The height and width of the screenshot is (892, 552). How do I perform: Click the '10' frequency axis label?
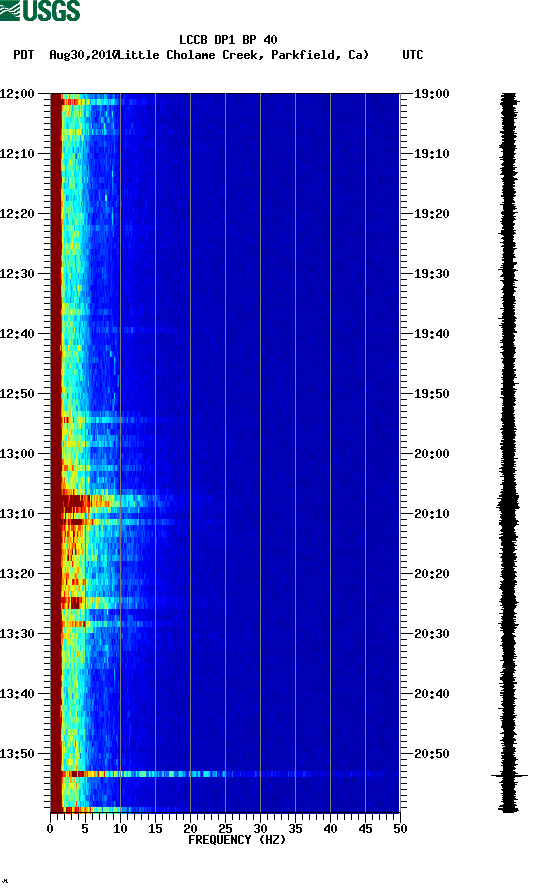120,828
